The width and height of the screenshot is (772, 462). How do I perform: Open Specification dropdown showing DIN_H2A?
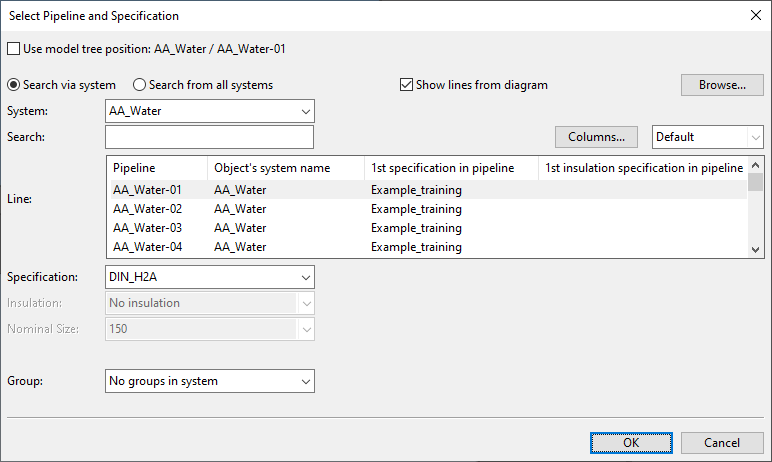[x=209, y=277]
